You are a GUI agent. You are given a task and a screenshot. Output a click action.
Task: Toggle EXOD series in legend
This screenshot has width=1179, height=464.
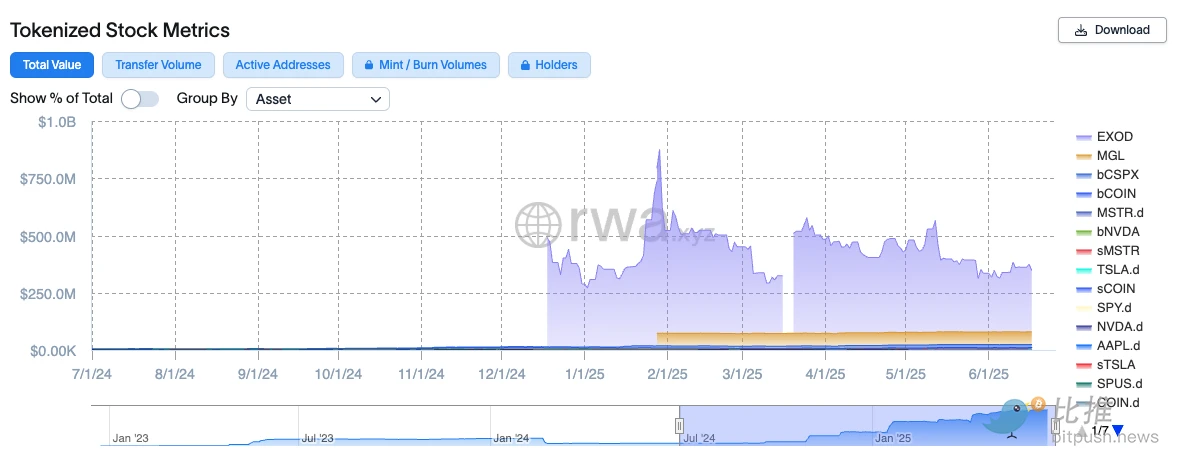point(1105,137)
